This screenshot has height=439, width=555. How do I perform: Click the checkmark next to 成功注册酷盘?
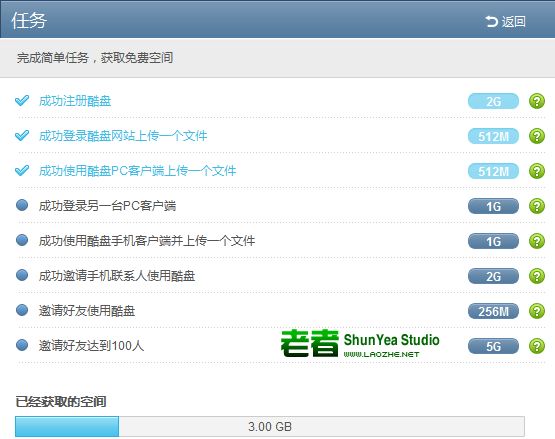point(22,101)
